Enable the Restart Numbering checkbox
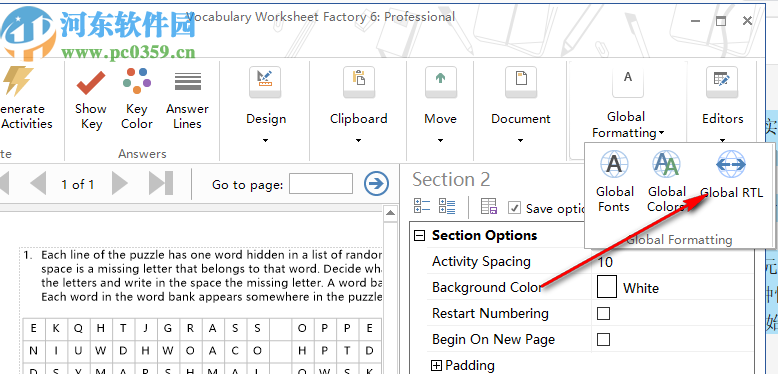Viewport: 778px width, 374px height. [603, 313]
